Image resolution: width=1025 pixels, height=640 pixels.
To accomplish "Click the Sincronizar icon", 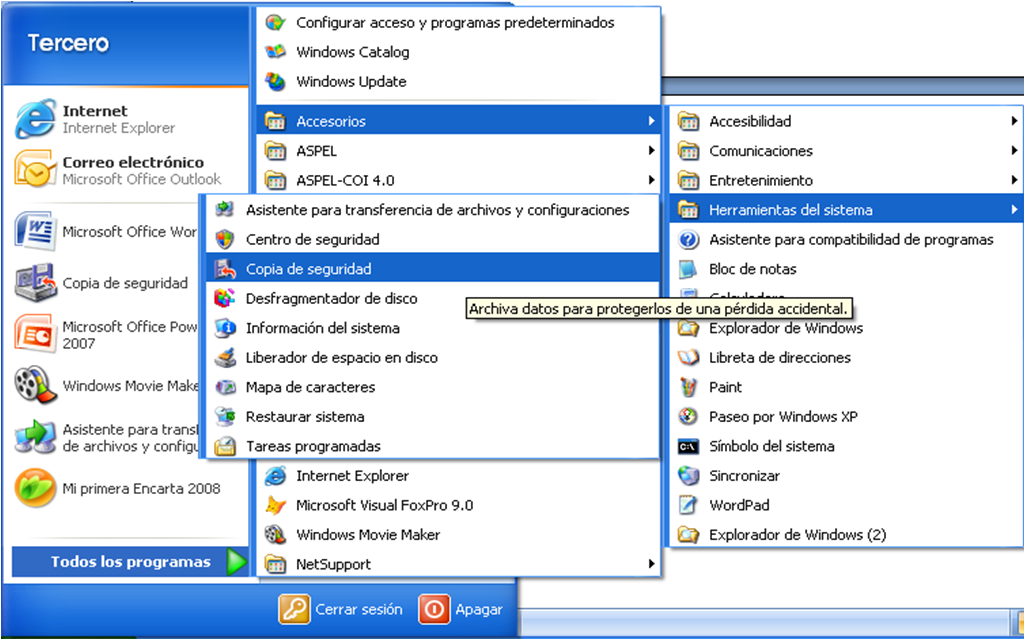I will [688, 476].
